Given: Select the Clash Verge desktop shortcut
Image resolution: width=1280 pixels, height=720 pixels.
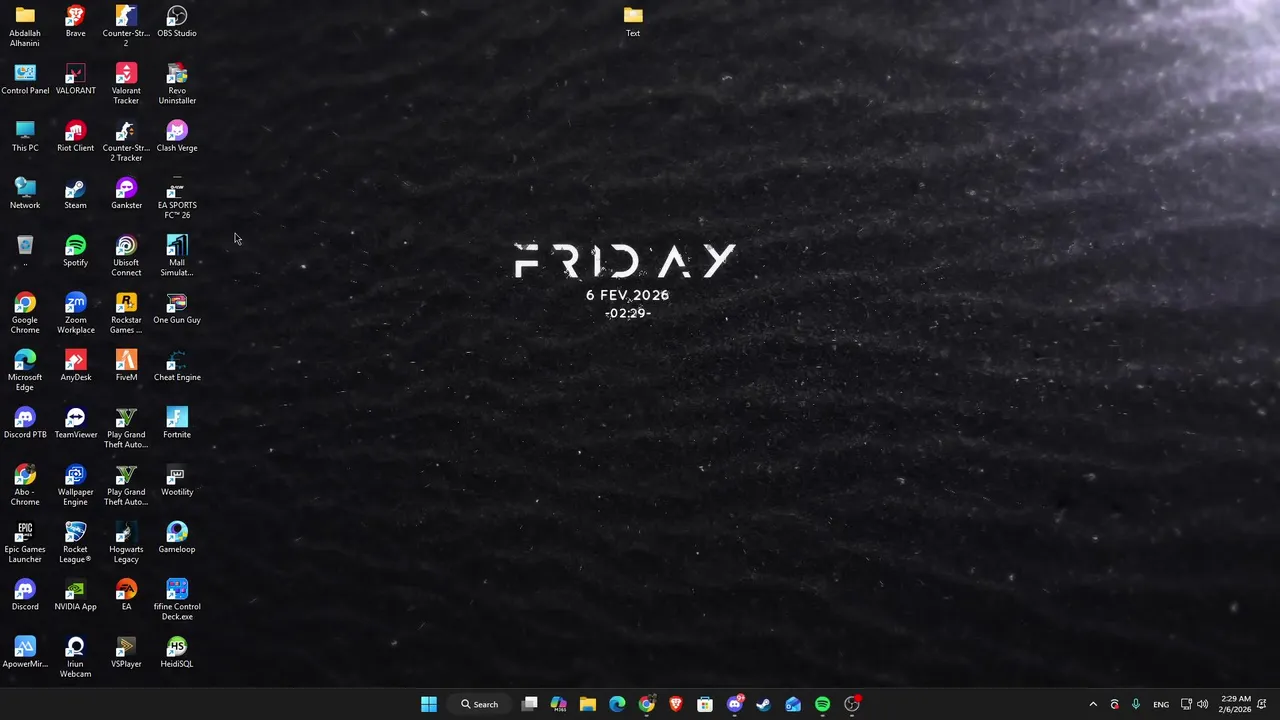Looking at the screenshot, I should 177,137.
